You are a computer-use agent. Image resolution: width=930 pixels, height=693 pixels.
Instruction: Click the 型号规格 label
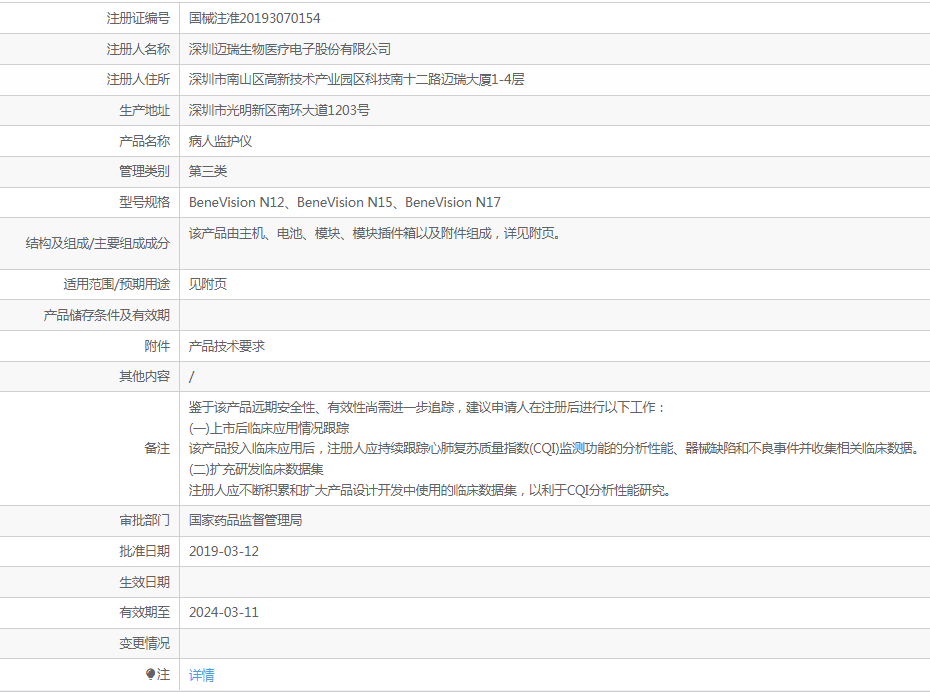coord(145,202)
